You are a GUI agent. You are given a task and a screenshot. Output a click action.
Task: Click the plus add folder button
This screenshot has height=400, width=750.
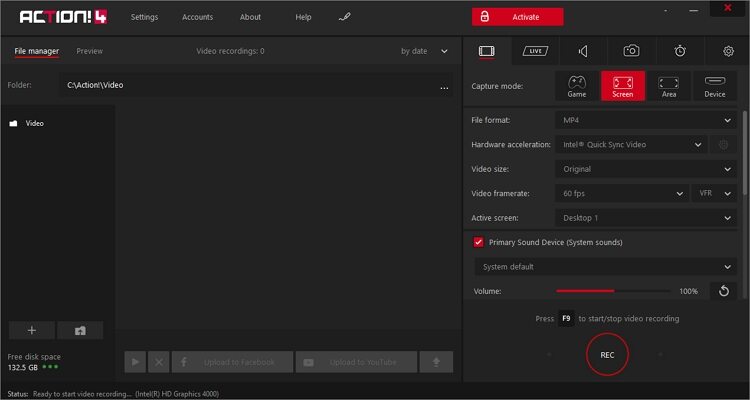[32, 330]
